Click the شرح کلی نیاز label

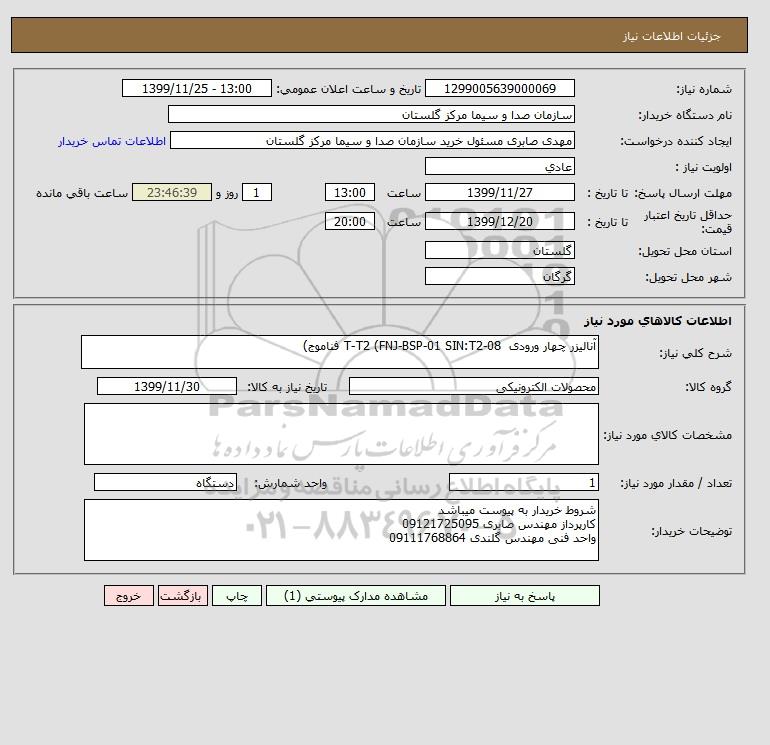695,353
